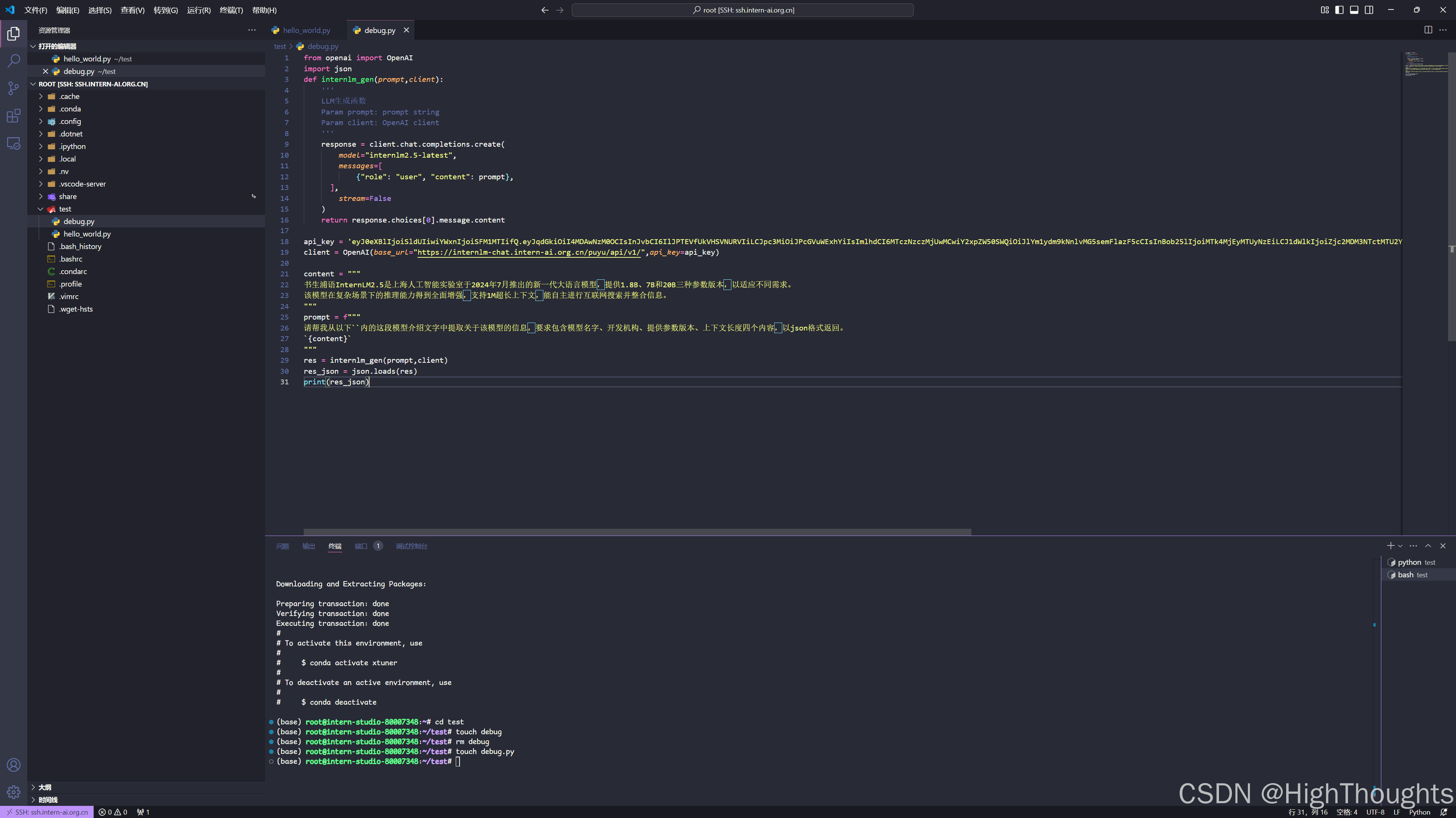Open the Remote Explorer view

pos(14,144)
